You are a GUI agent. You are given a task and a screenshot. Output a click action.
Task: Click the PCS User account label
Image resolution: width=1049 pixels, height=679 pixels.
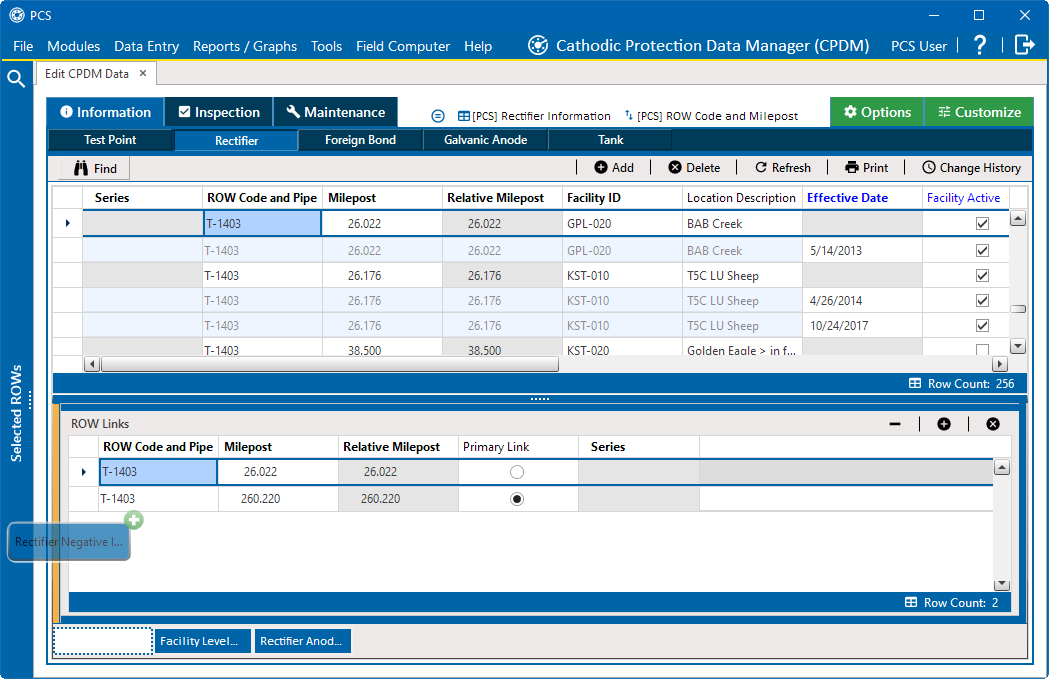(919, 46)
